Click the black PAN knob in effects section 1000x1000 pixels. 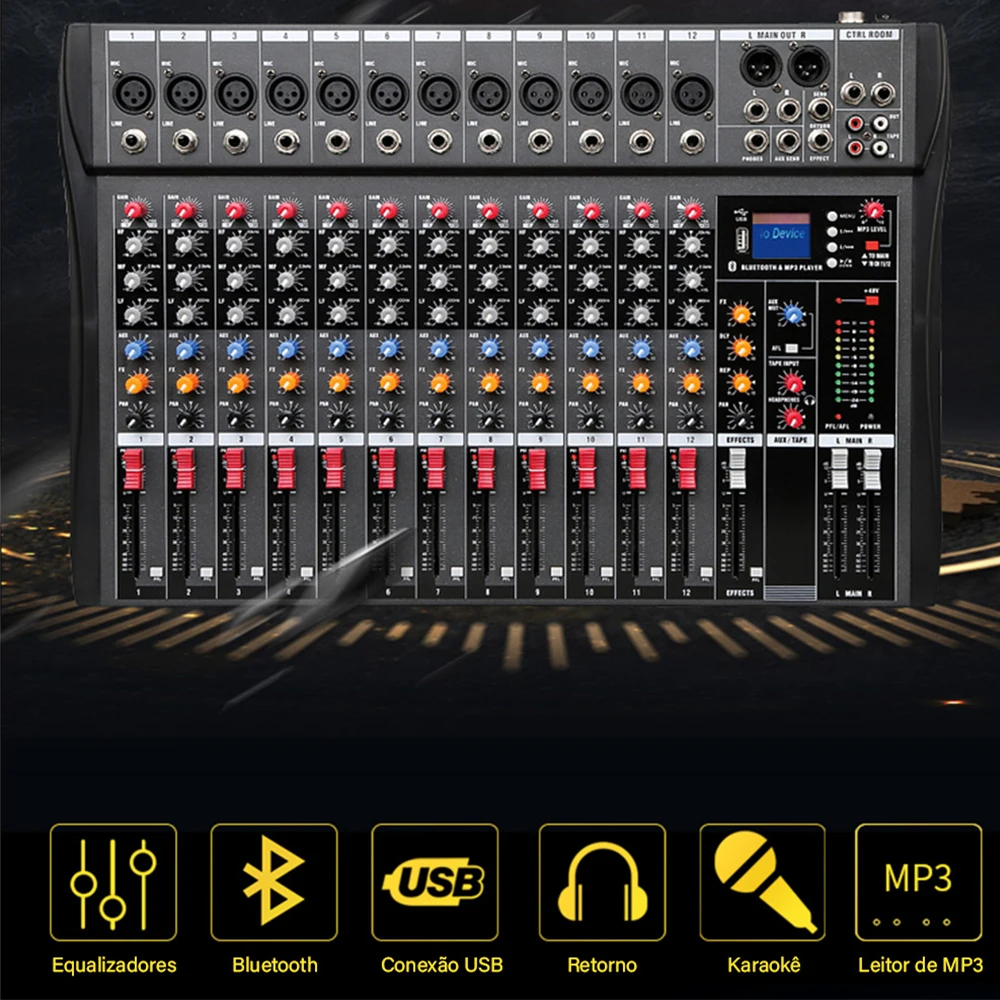point(740,418)
